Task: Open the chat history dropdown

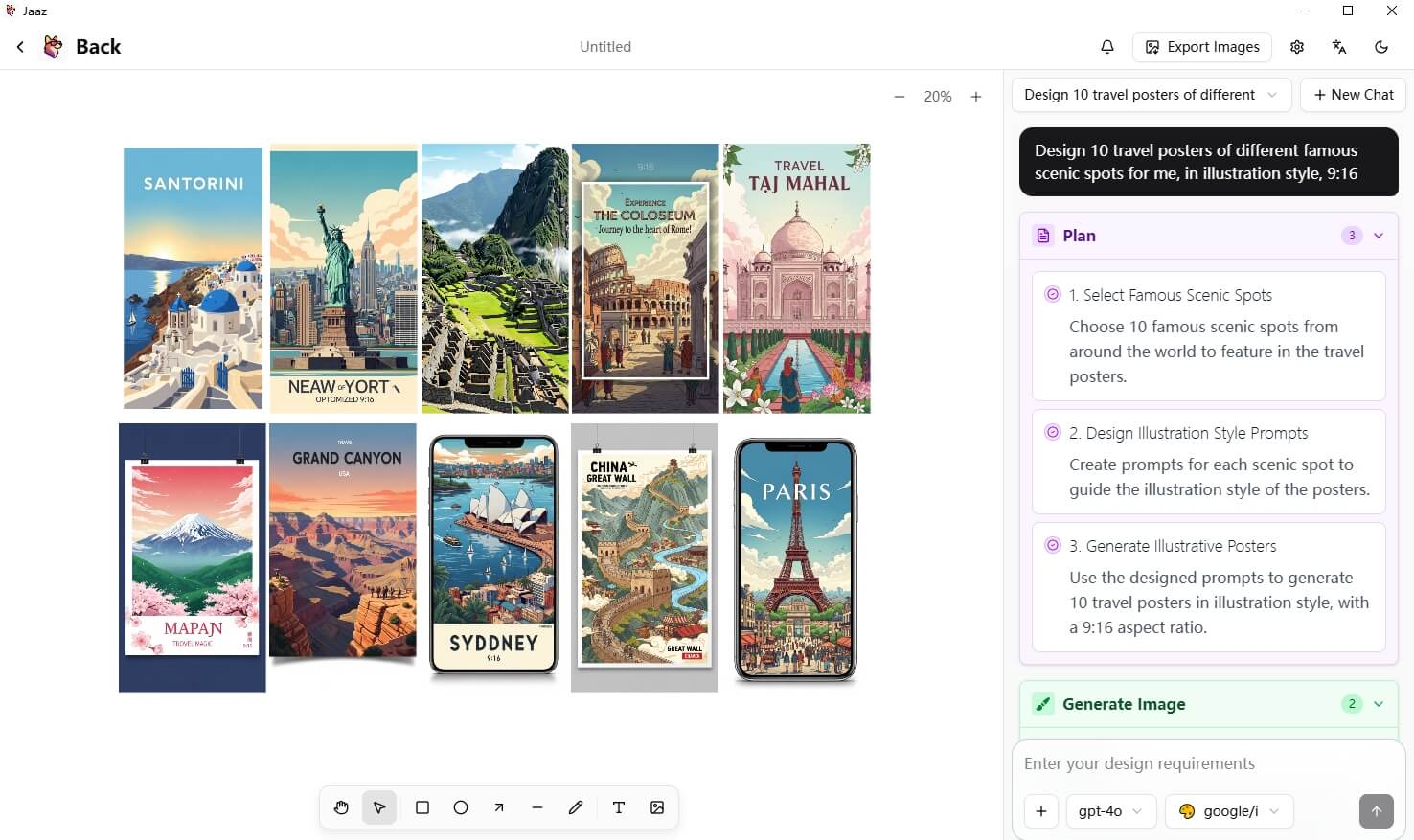Action: click(1152, 95)
